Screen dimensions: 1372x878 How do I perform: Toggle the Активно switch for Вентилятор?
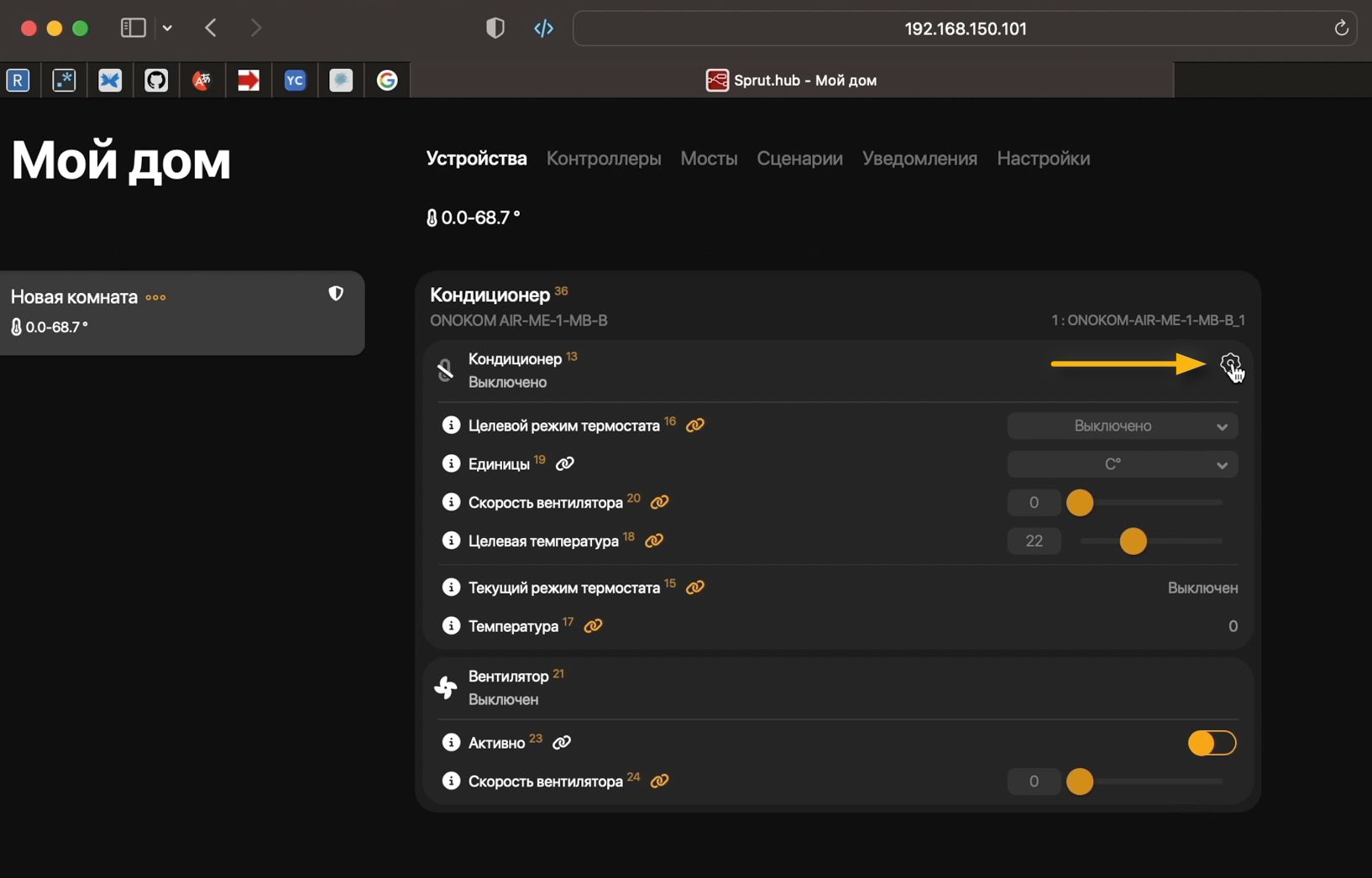coord(1211,743)
